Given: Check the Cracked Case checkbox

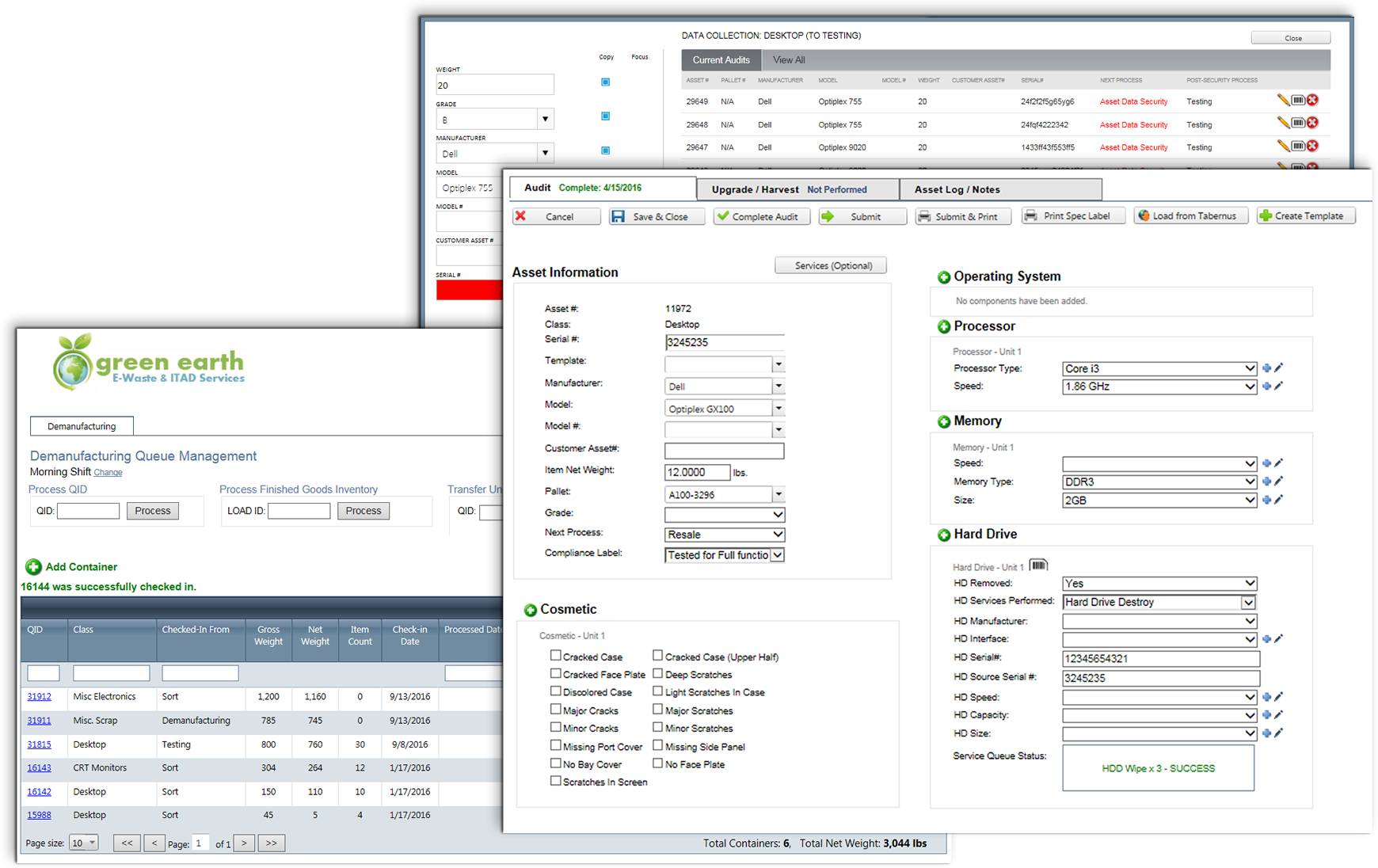Looking at the screenshot, I should [x=556, y=656].
